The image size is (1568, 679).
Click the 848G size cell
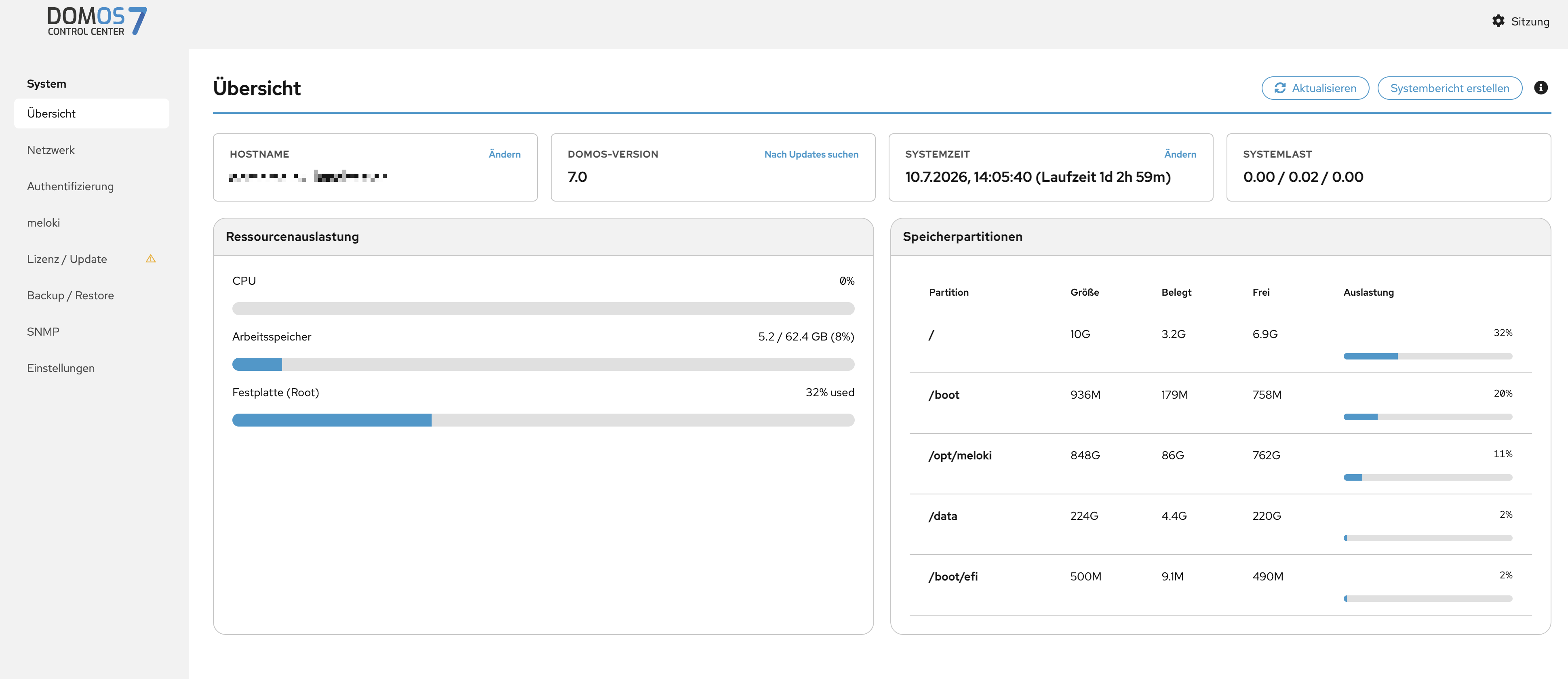(x=1085, y=456)
